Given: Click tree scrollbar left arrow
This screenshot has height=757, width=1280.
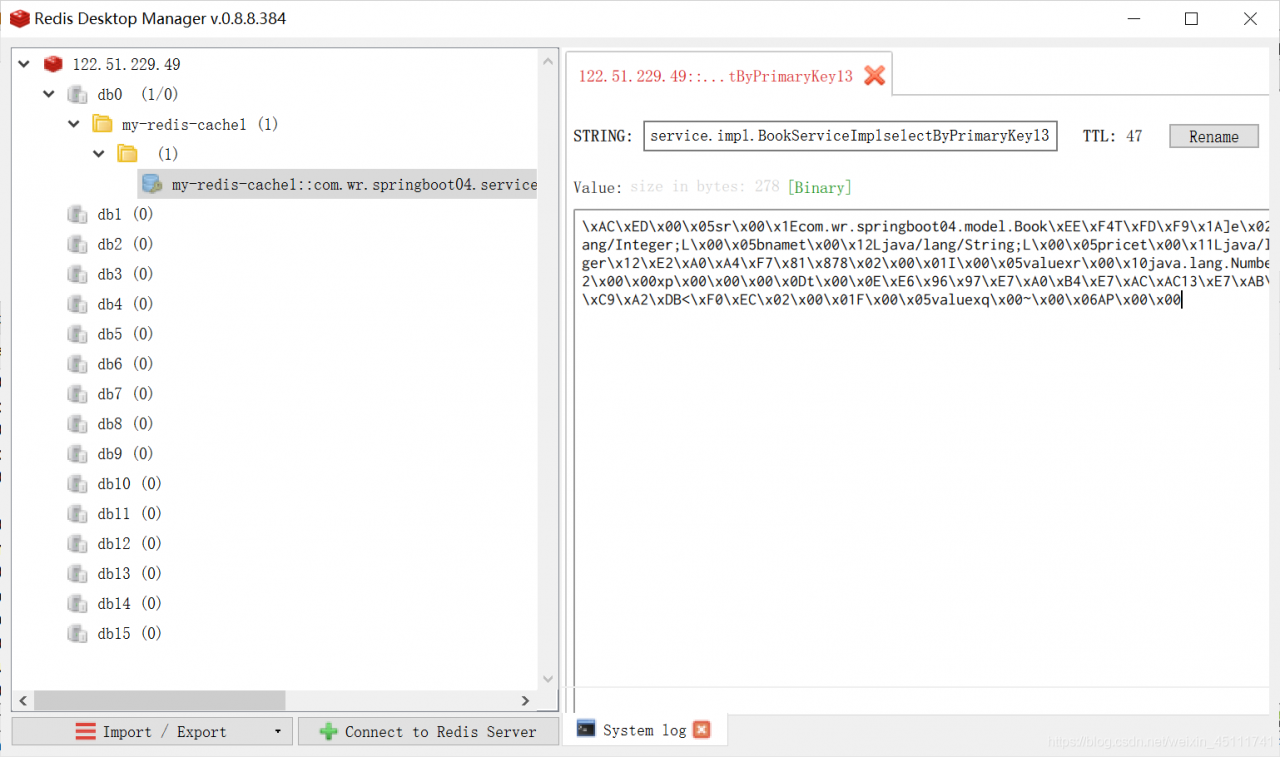Looking at the screenshot, I should 22,701.
